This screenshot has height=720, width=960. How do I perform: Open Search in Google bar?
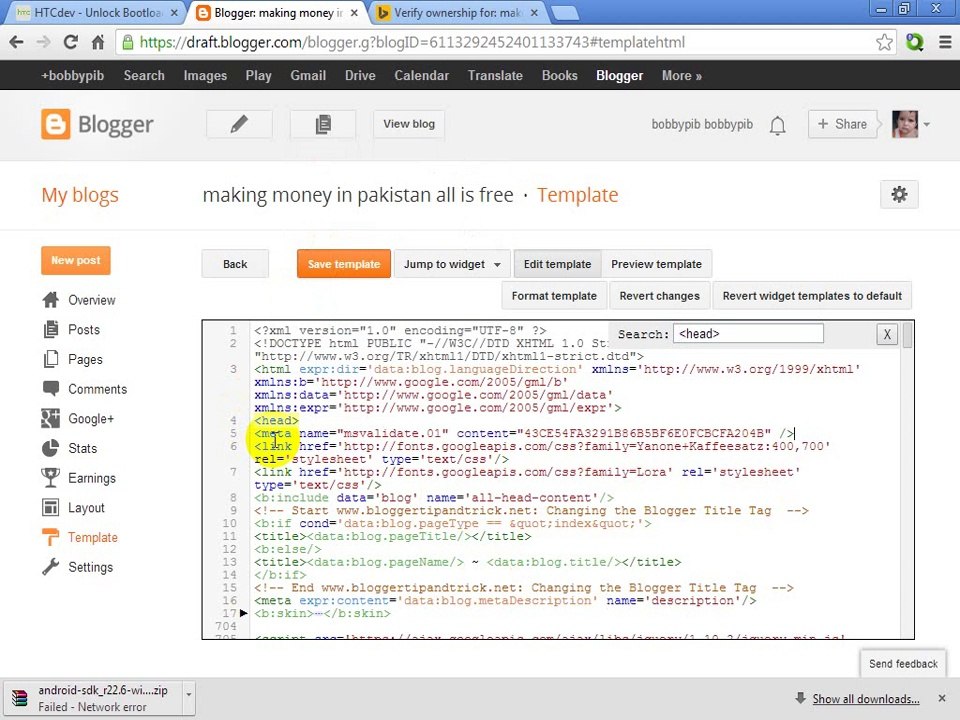144,75
